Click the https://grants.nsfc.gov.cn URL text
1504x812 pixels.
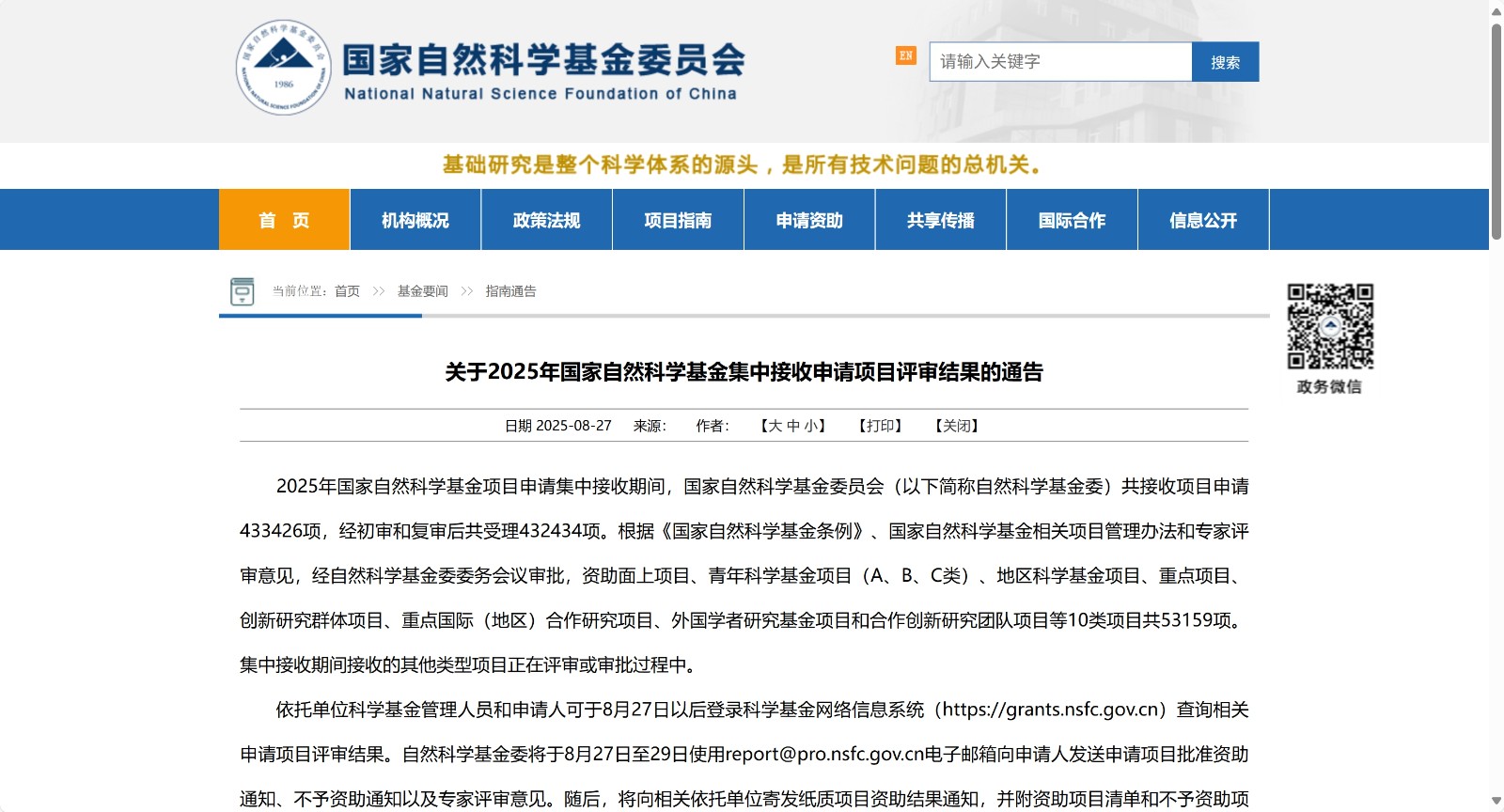pos(1051,710)
